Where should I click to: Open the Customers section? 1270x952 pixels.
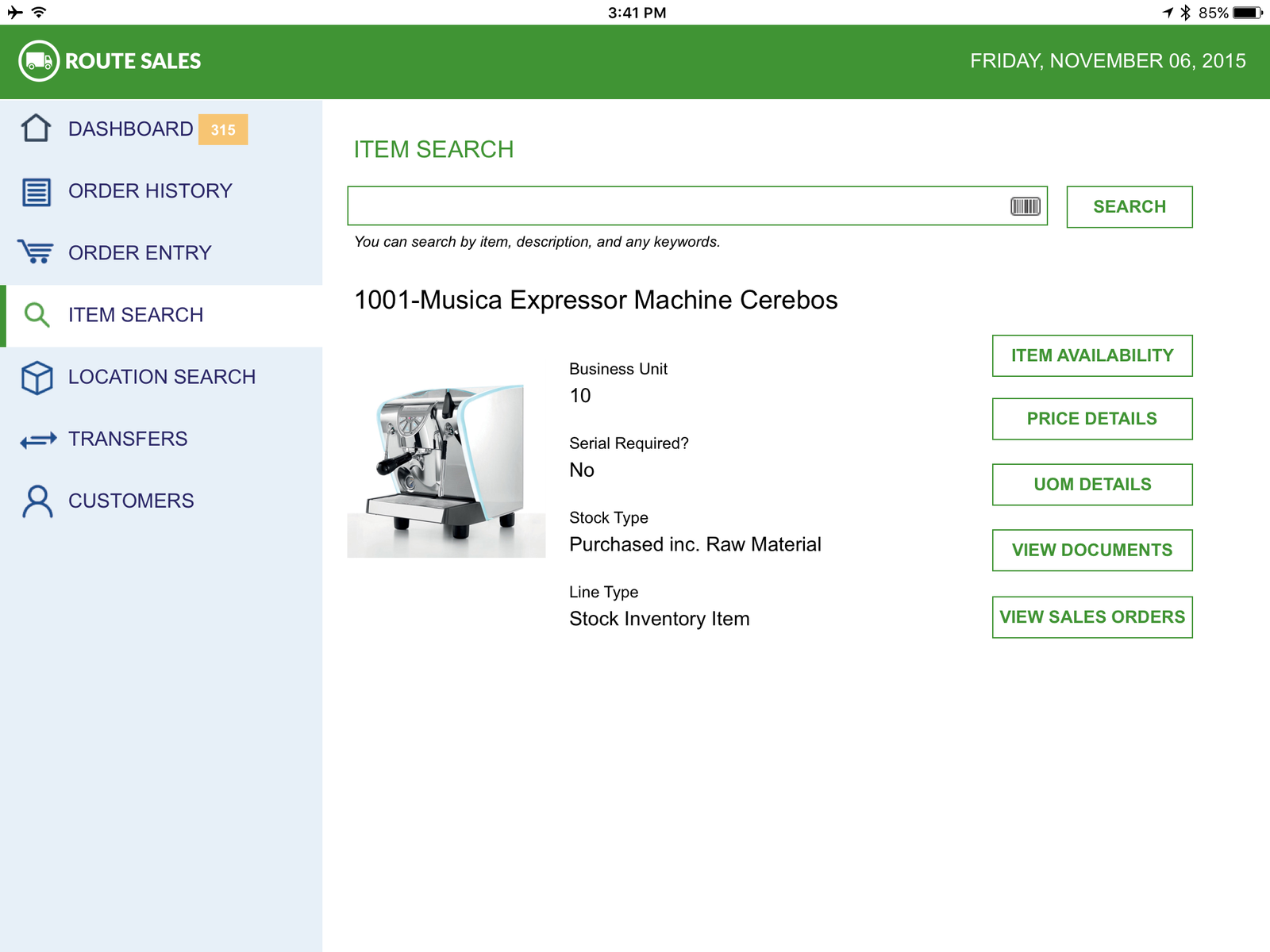161,501
